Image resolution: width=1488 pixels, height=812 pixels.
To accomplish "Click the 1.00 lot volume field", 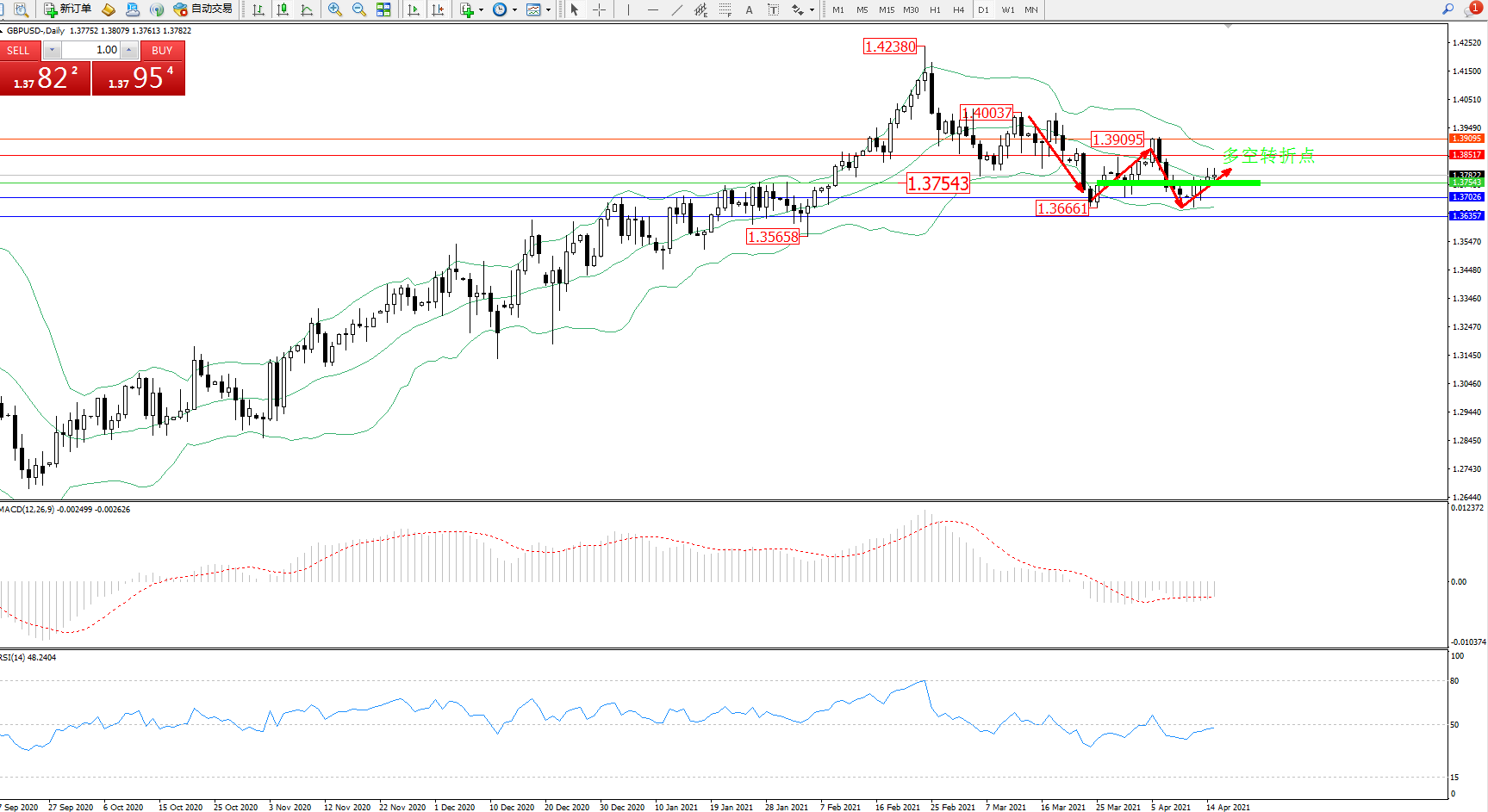I will click(91, 50).
